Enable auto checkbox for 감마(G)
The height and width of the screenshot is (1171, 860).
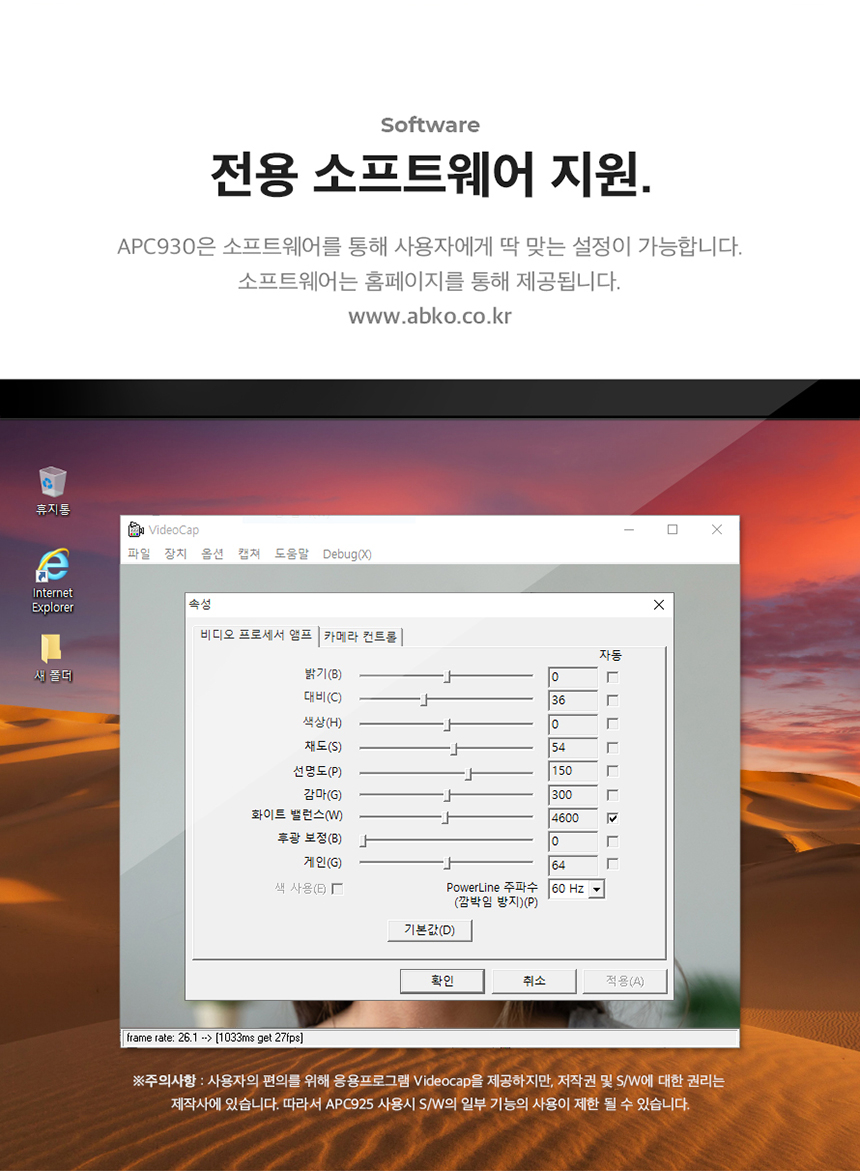tap(613, 795)
